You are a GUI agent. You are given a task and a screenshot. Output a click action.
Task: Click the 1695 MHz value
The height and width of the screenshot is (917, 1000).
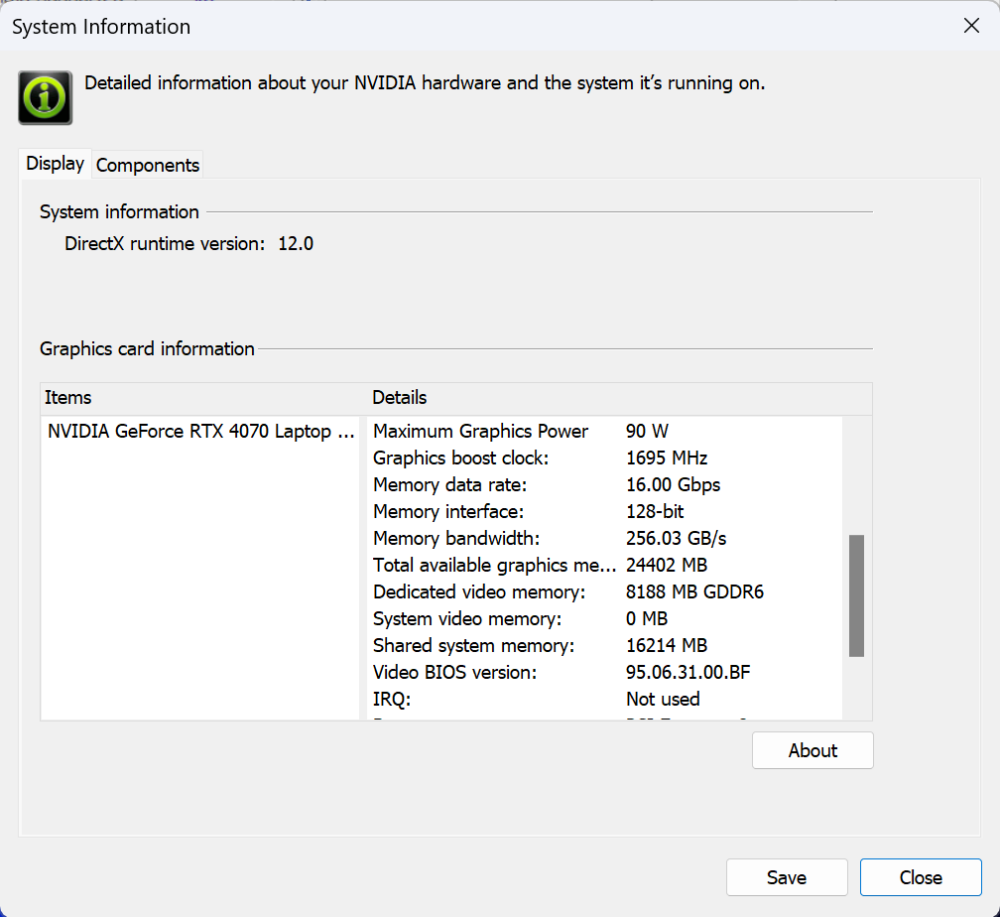666,458
